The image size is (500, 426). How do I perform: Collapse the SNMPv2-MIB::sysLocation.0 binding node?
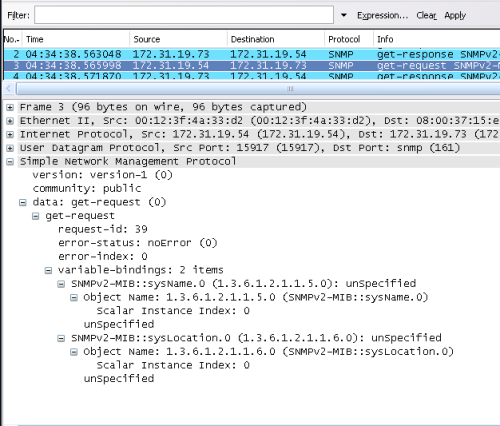(x=61, y=338)
